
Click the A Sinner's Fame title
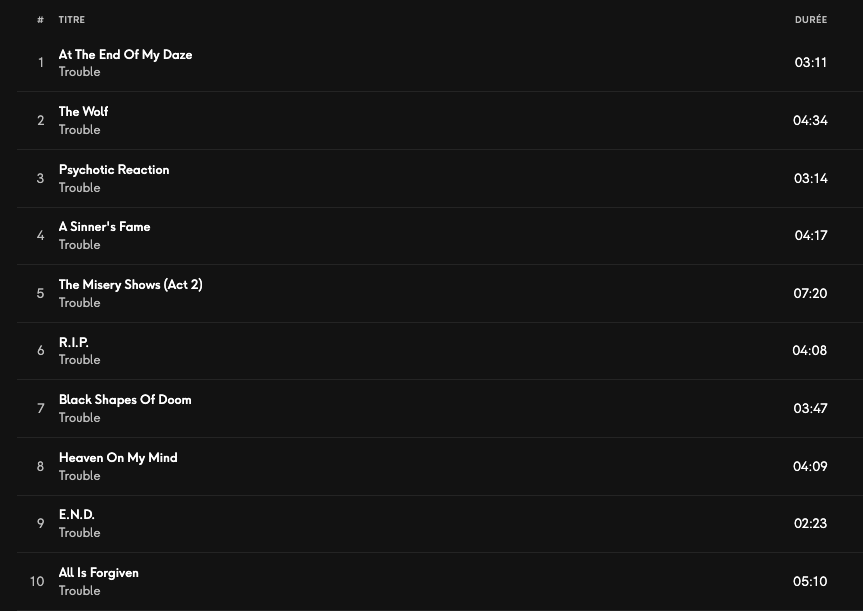tap(104, 227)
